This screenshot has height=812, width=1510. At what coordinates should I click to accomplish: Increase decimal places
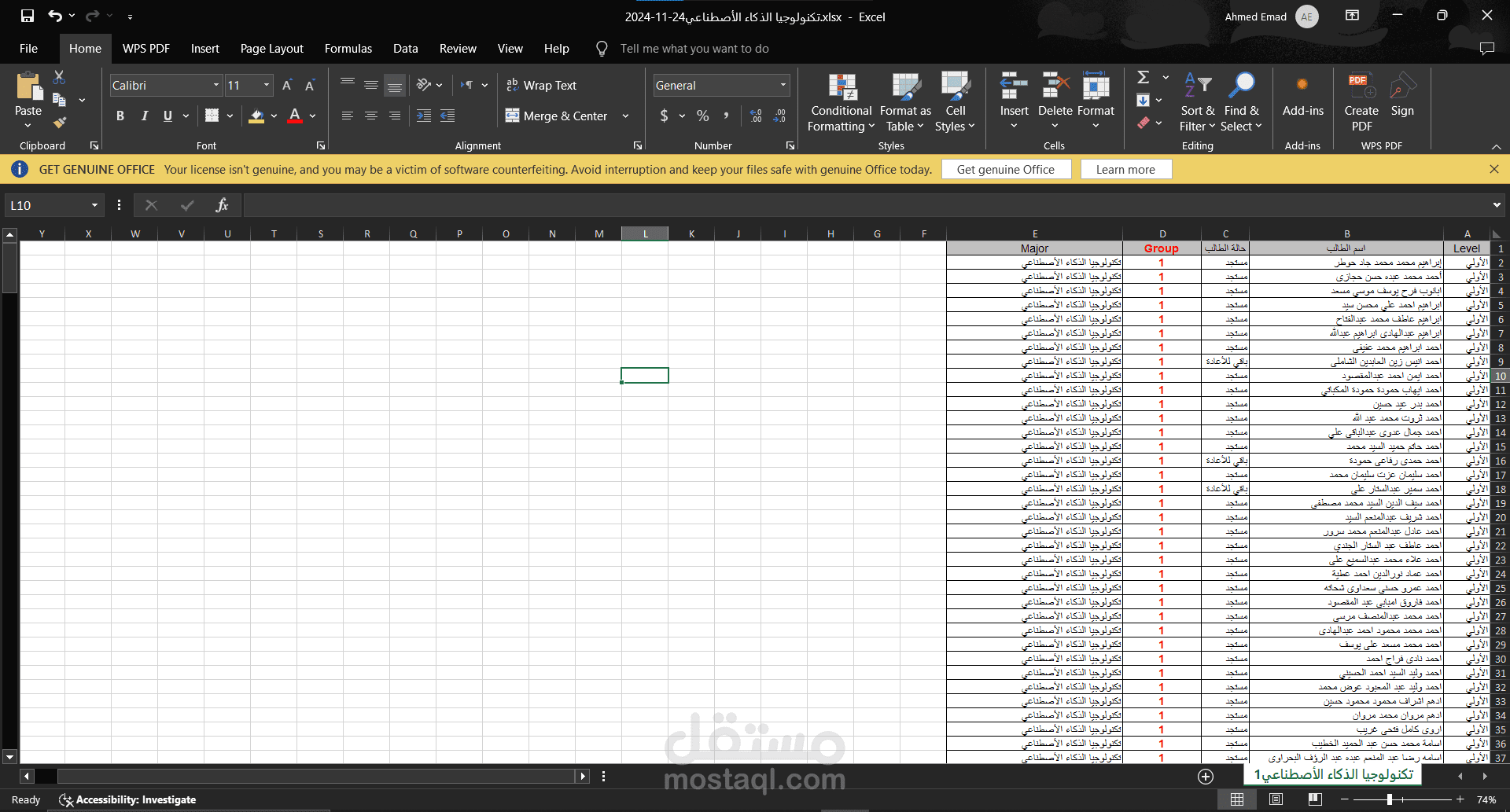pos(756,116)
